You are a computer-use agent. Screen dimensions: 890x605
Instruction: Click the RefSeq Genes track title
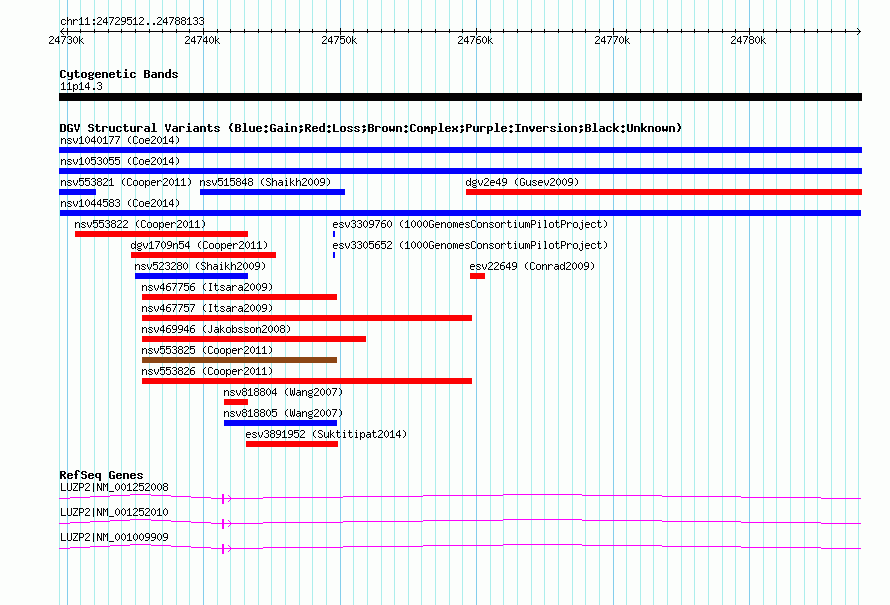[101, 475]
